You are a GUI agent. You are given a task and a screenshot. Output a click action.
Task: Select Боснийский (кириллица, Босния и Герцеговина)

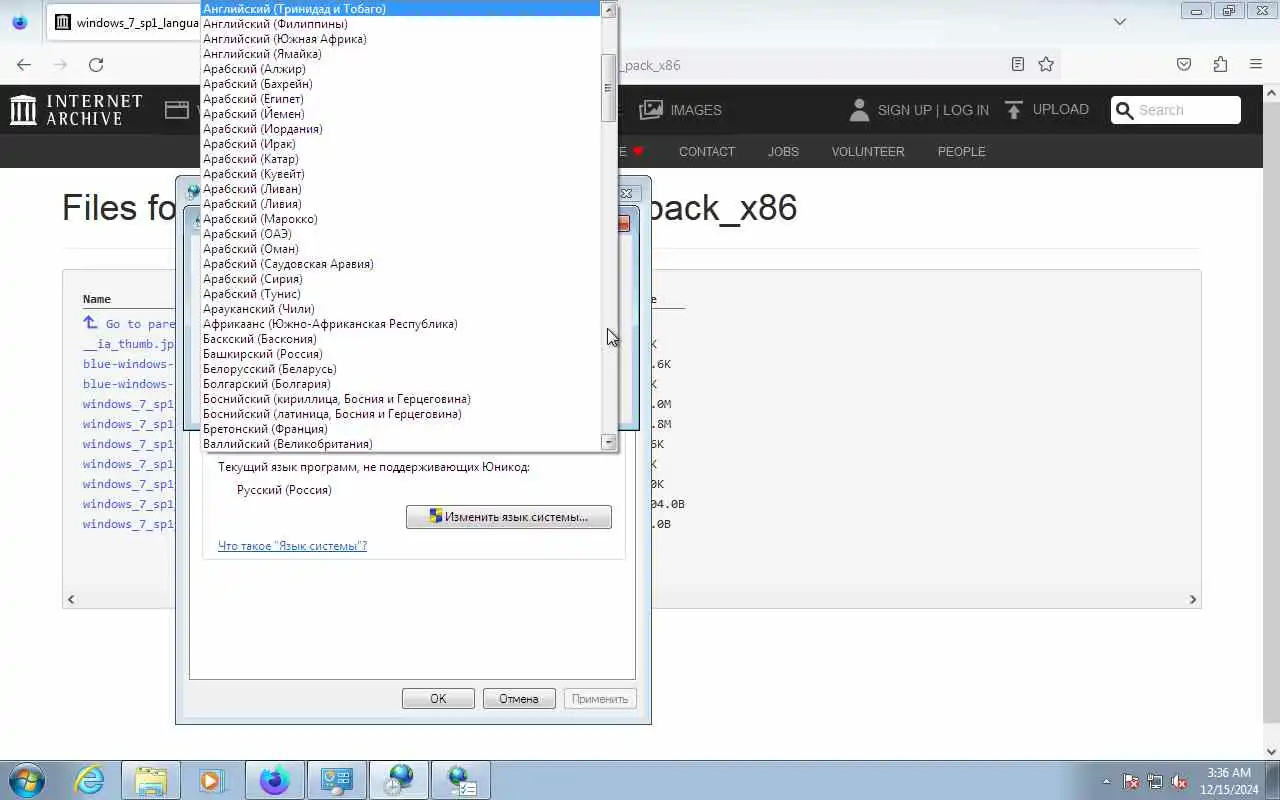[x=400, y=399]
